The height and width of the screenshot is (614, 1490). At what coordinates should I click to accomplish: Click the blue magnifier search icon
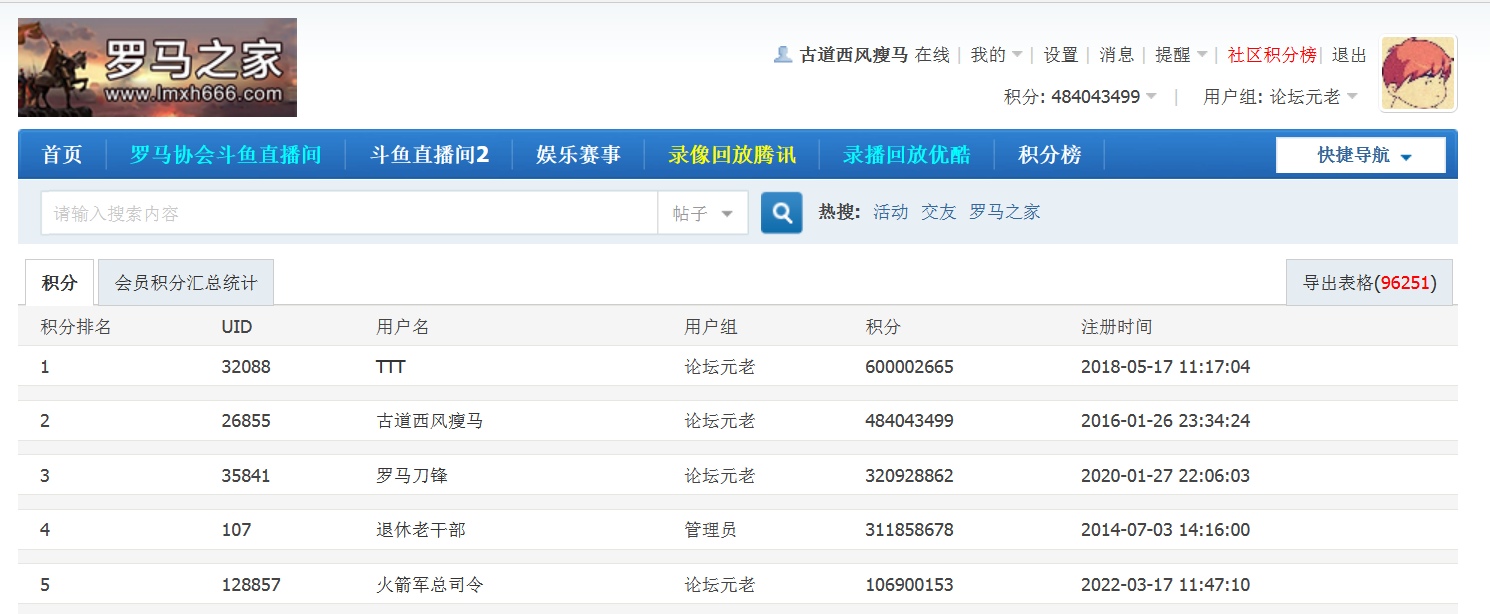(781, 212)
